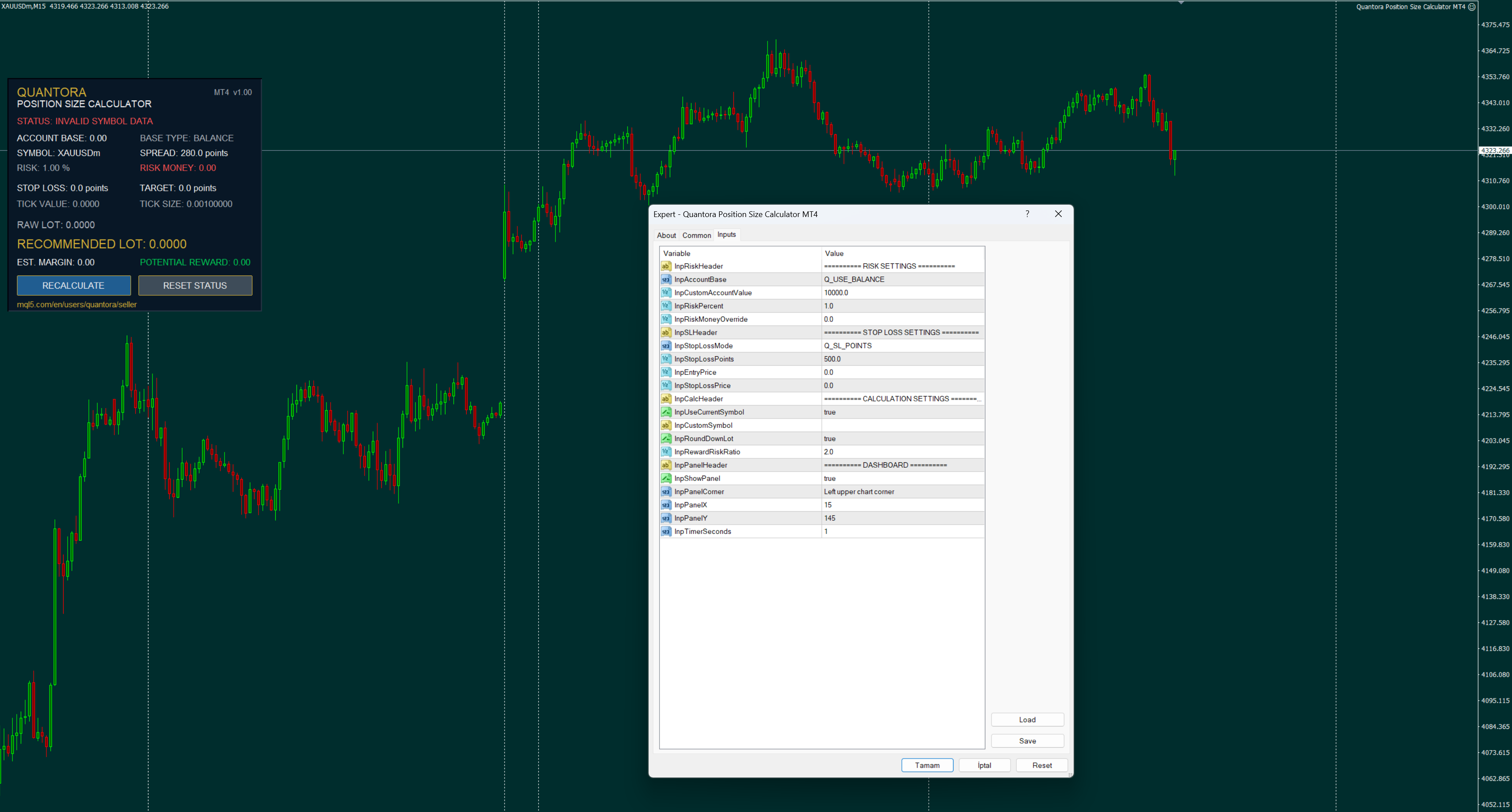The image size is (1512, 812).
Task: Click the InpPanelX integer icon
Action: click(665, 505)
